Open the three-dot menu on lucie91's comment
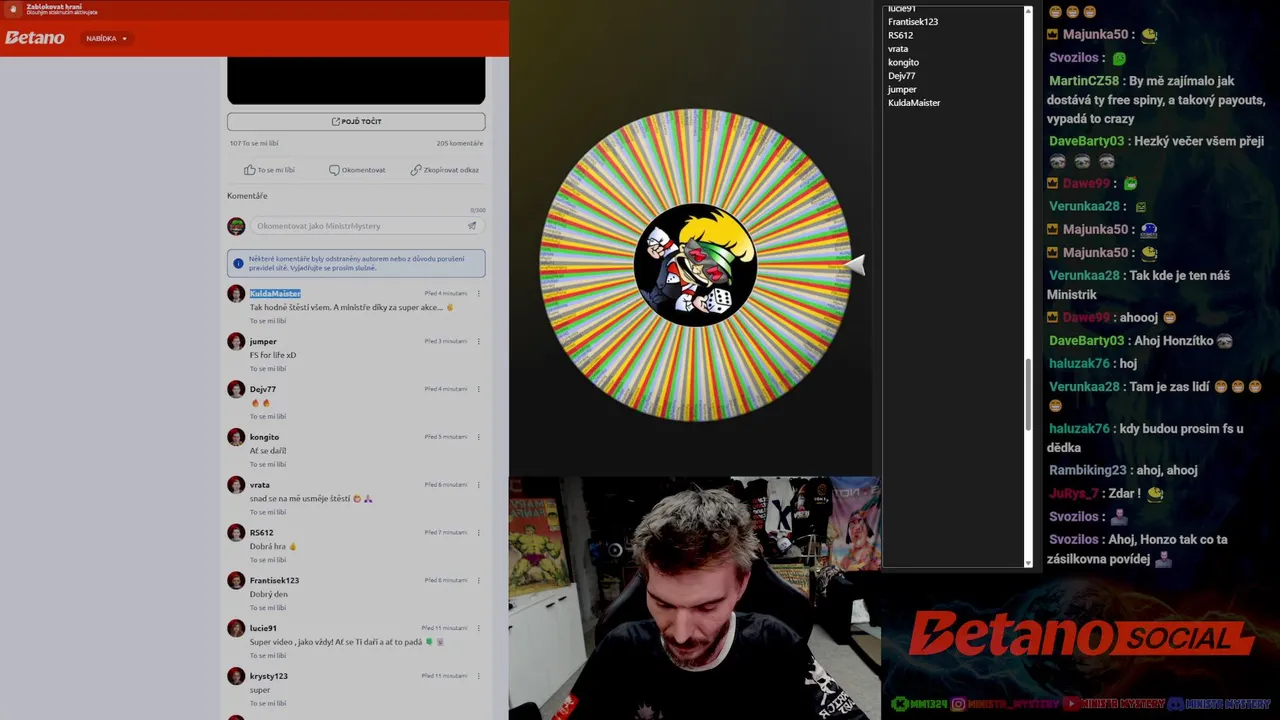The image size is (1280, 720). 479,628
